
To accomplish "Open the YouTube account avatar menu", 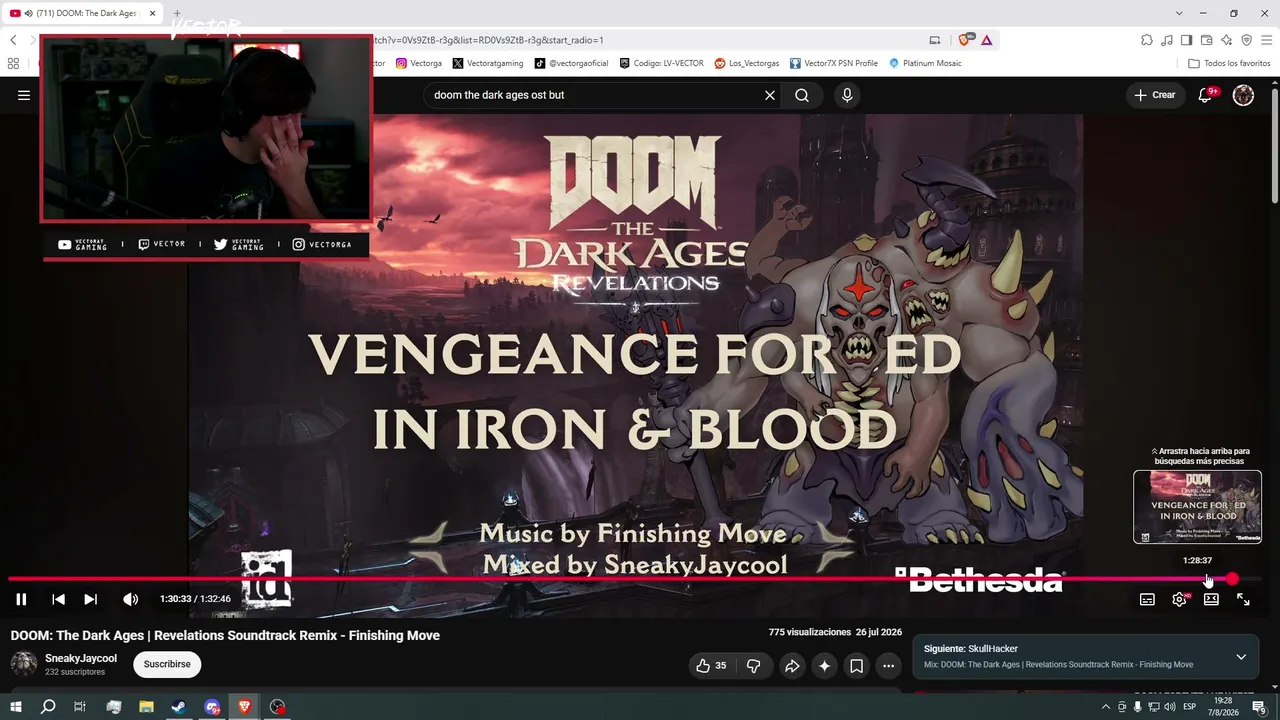I will point(1243,95).
